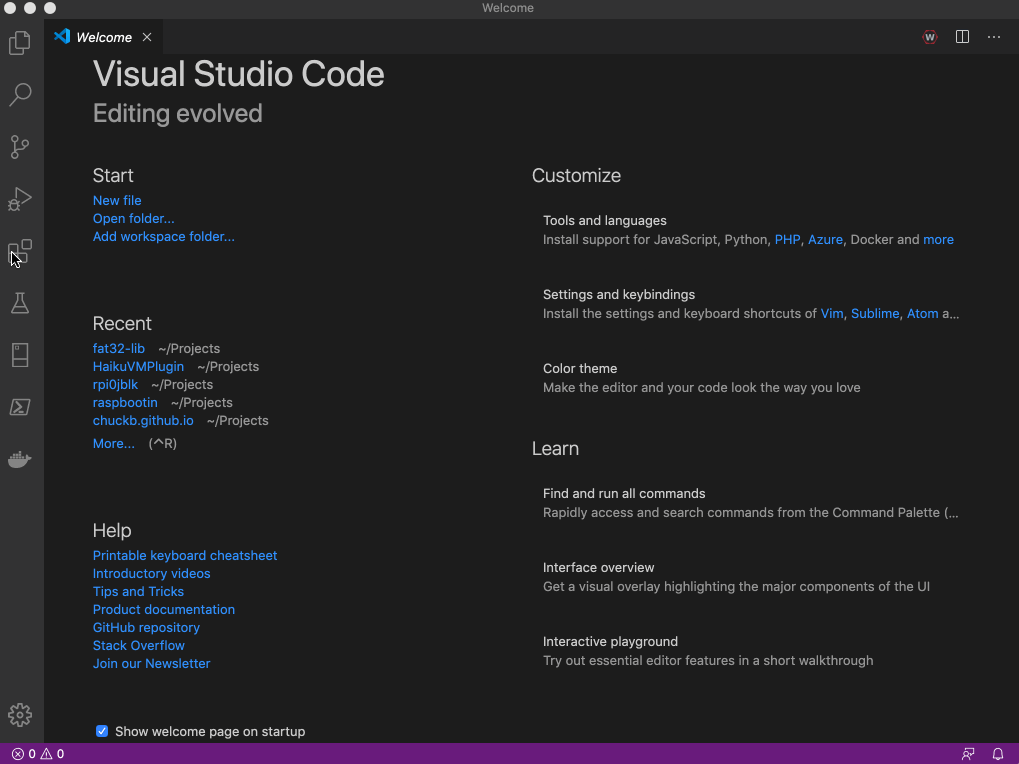Install Azure support link

click(825, 240)
